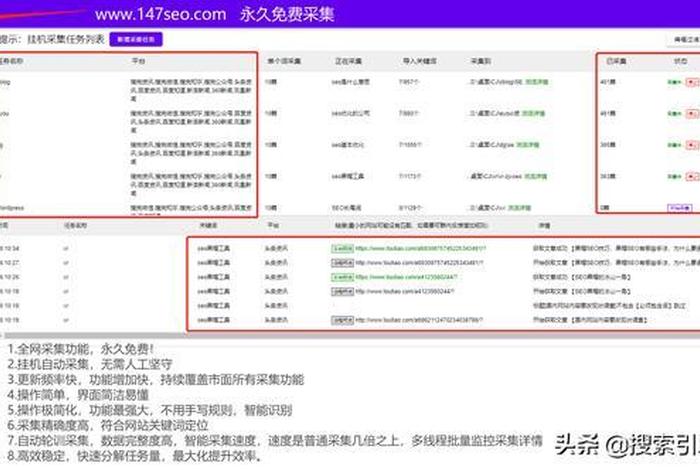Viewport: 700px width, 470px height.
Task: Open green details link in seo是什么意思 row
Action: (537, 82)
